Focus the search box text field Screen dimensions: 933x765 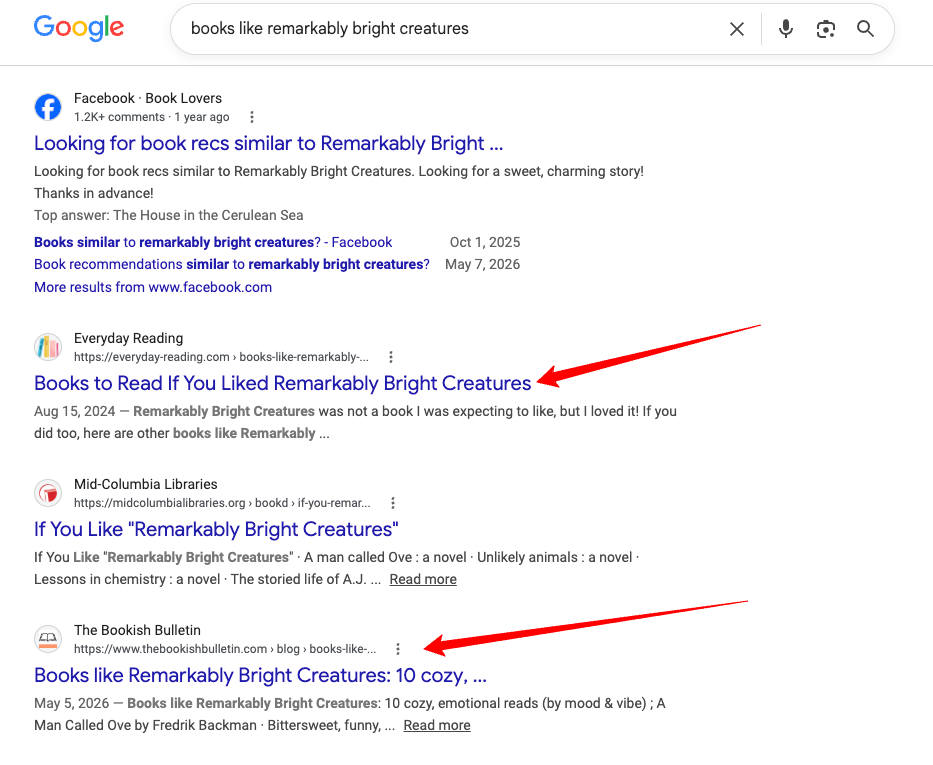tap(452, 29)
